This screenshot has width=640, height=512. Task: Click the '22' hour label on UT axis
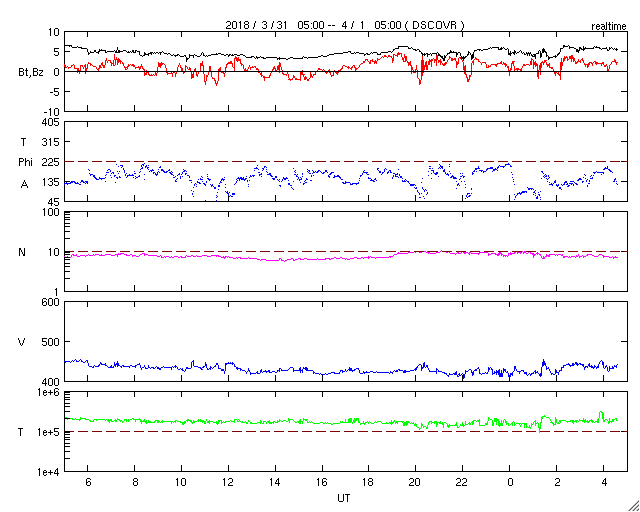(463, 482)
